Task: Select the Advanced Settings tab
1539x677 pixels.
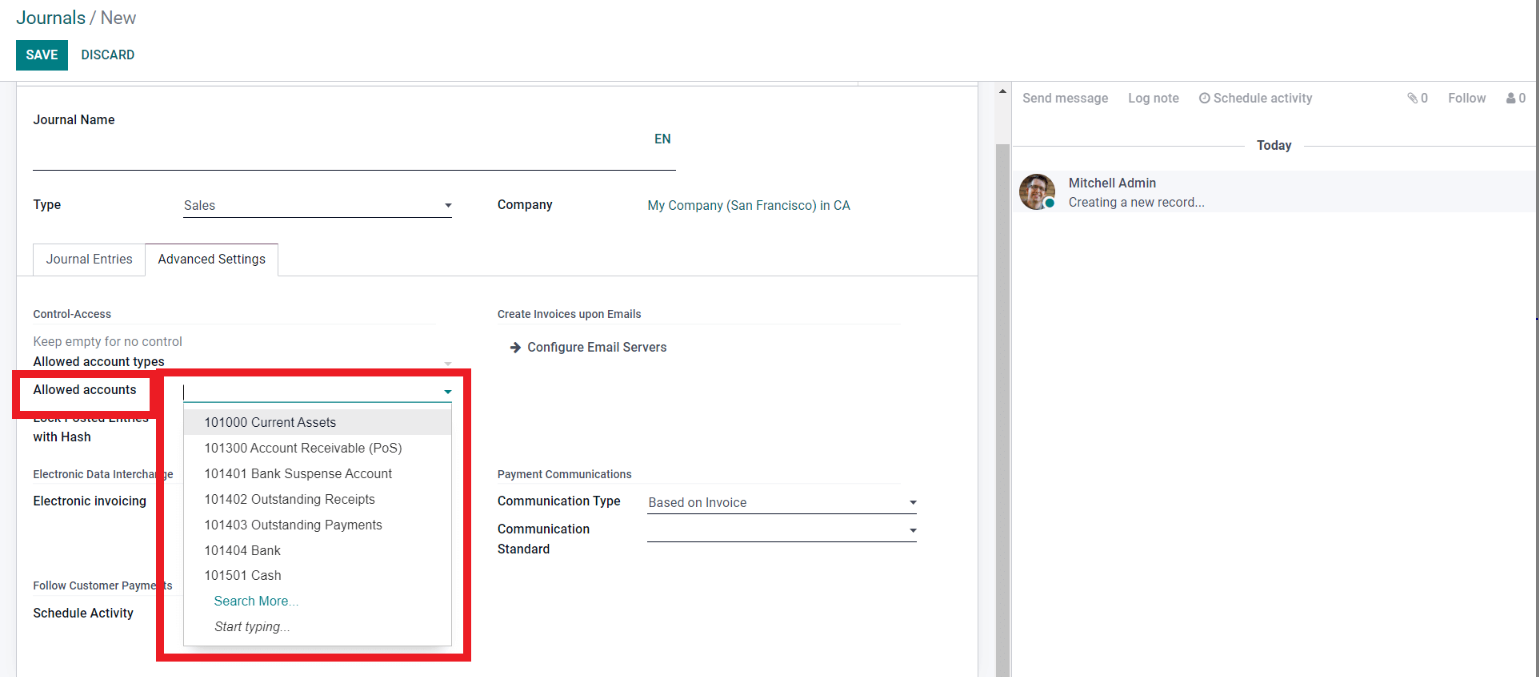Action: click(212, 259)
